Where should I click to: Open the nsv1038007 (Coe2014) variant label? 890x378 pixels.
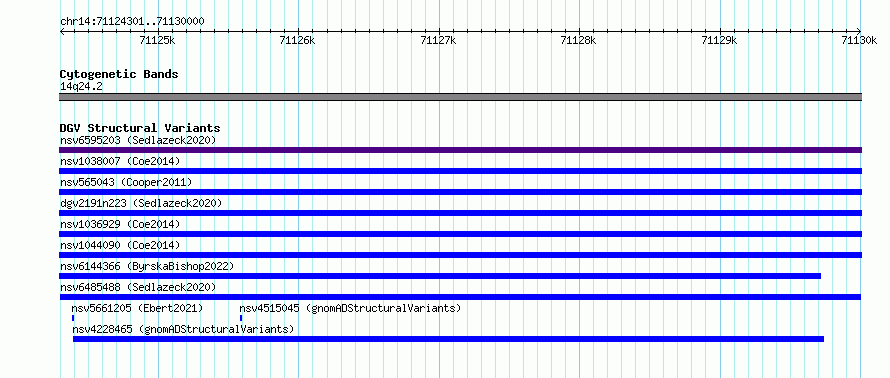(x=120, y=161)
